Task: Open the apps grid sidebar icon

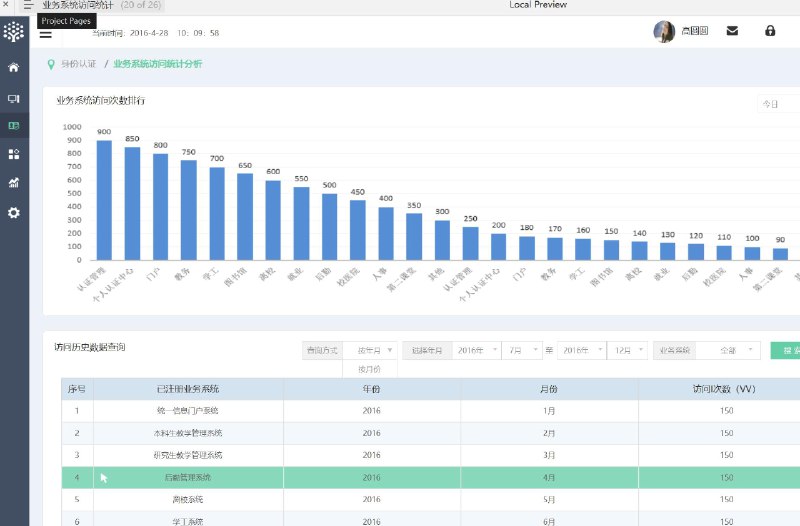Action: point(14,154)
